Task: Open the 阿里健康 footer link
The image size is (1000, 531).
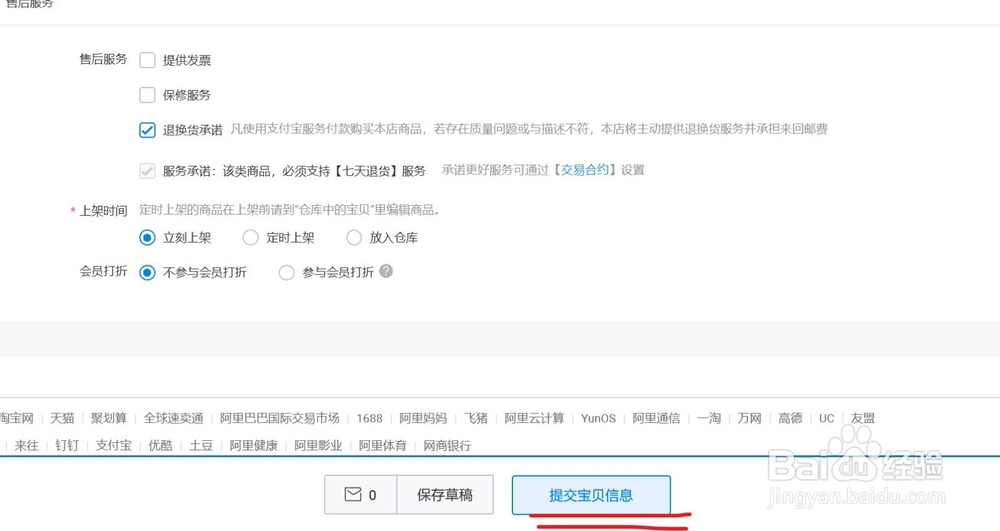Action: (254, 446)
